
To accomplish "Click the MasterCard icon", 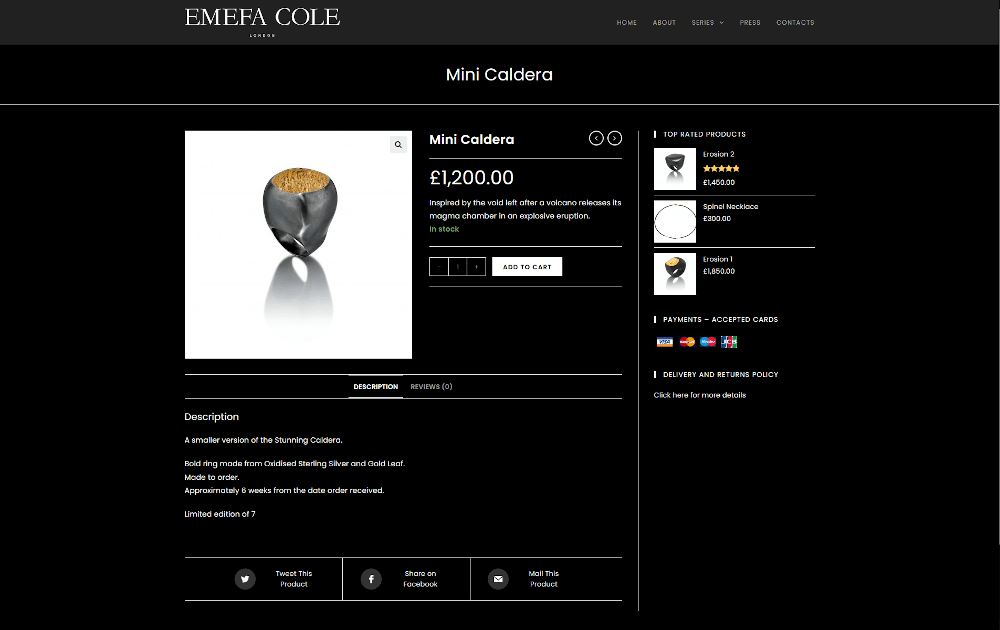I will (x=687, y=342).
